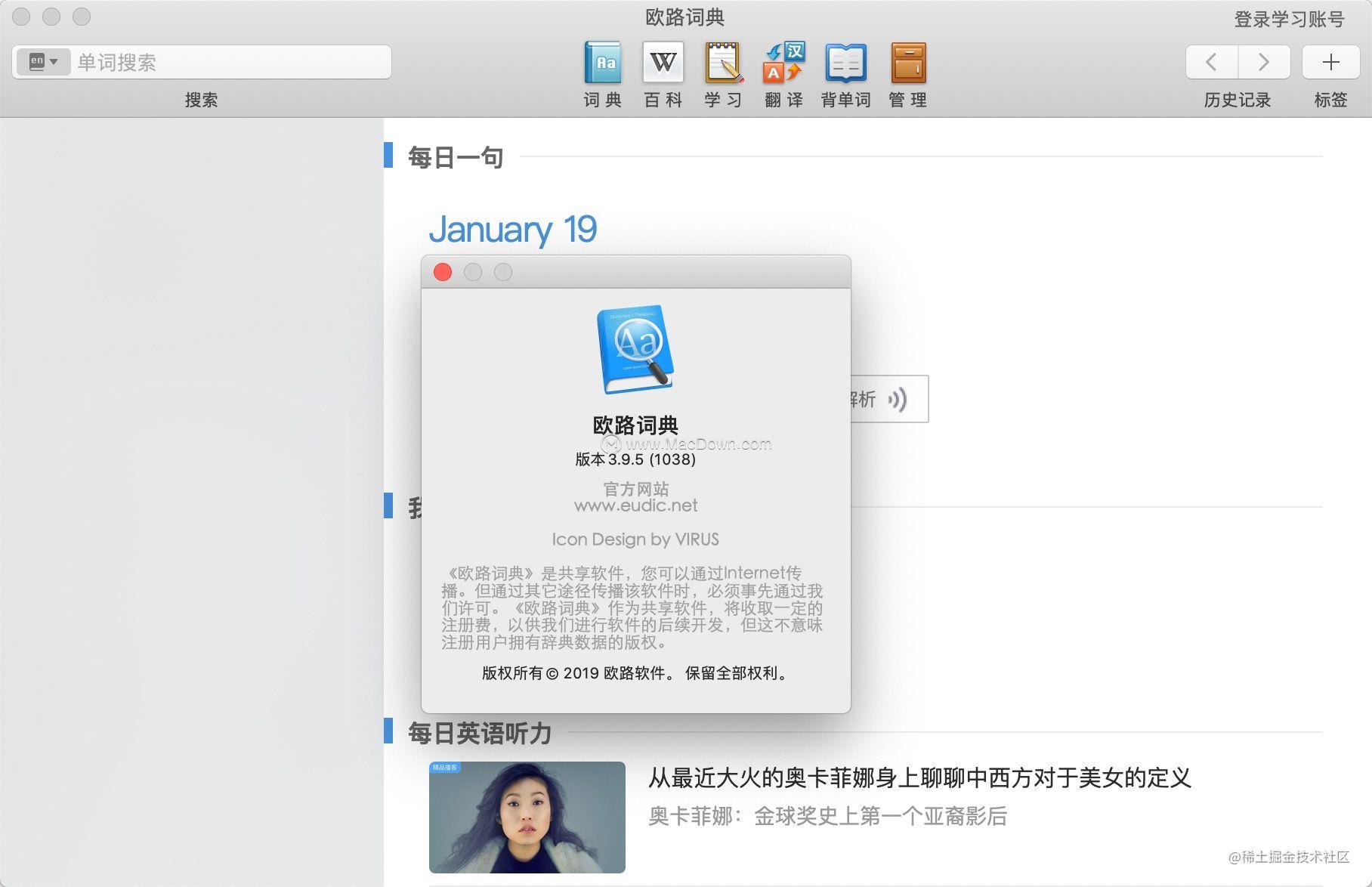Click the 每日一句 section heading
The width and height of the screenshot is (1372, 887).
pos(456,157)
